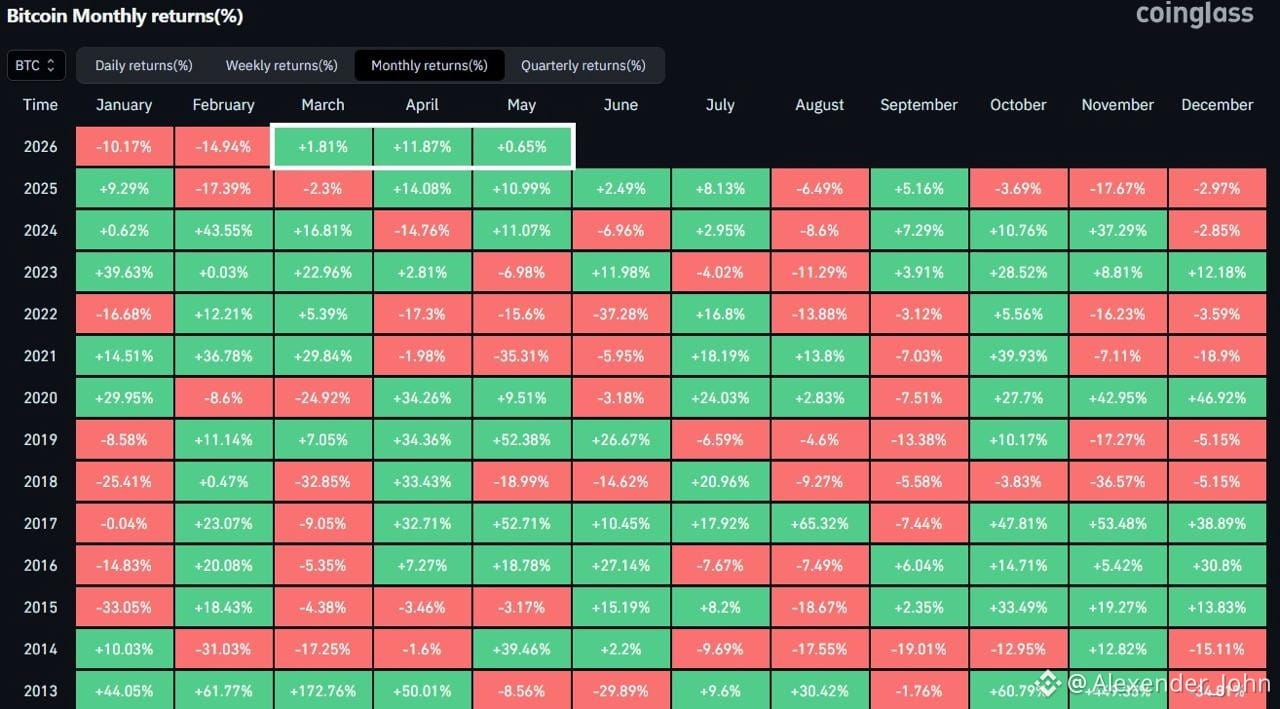The height and width of the screenshot is (709, 1280).
Task: Click the 2026 row label
Action: [x=40, y=147]
